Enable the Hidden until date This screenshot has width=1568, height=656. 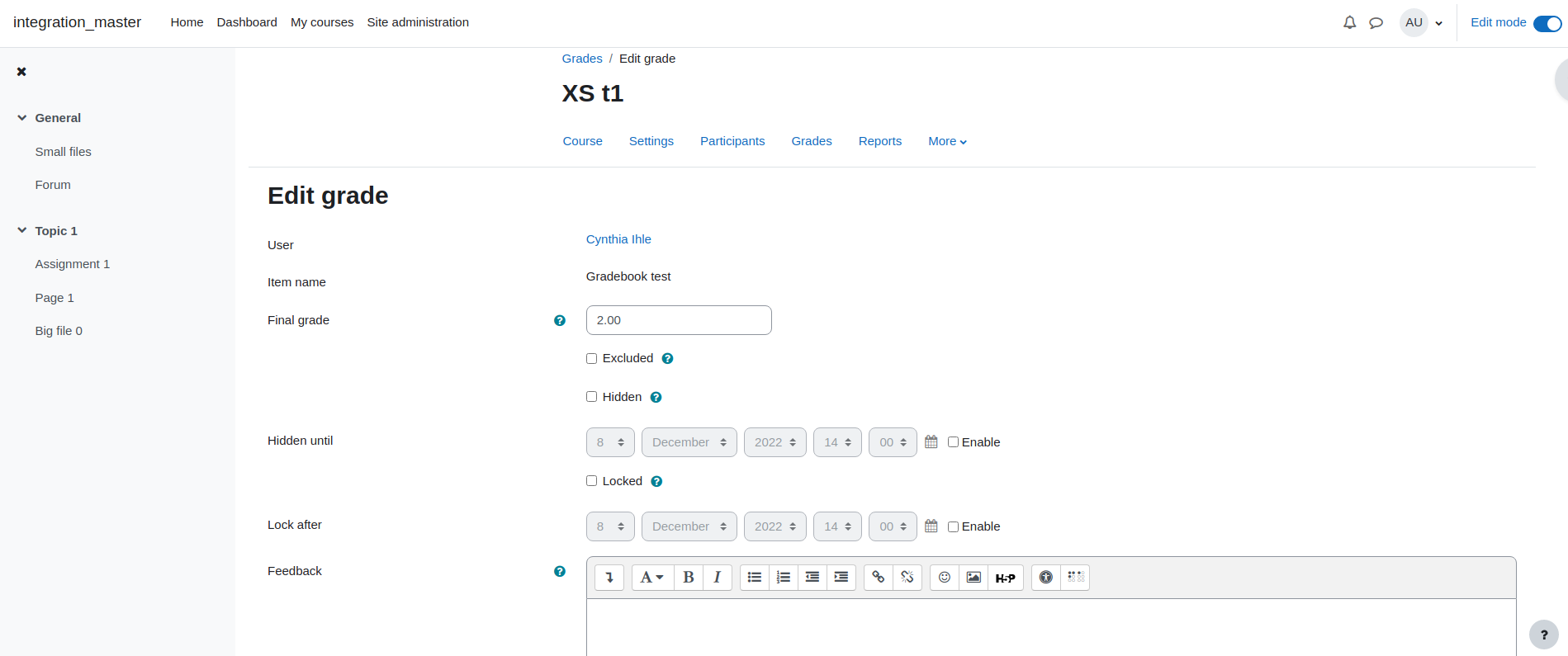pos(953,442)
